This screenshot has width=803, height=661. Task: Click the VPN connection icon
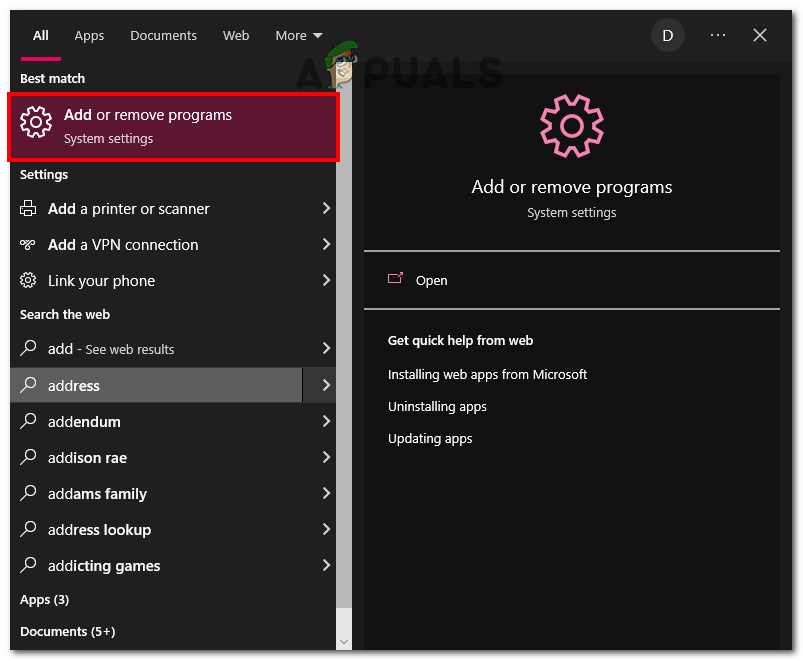tap(28, 244)
